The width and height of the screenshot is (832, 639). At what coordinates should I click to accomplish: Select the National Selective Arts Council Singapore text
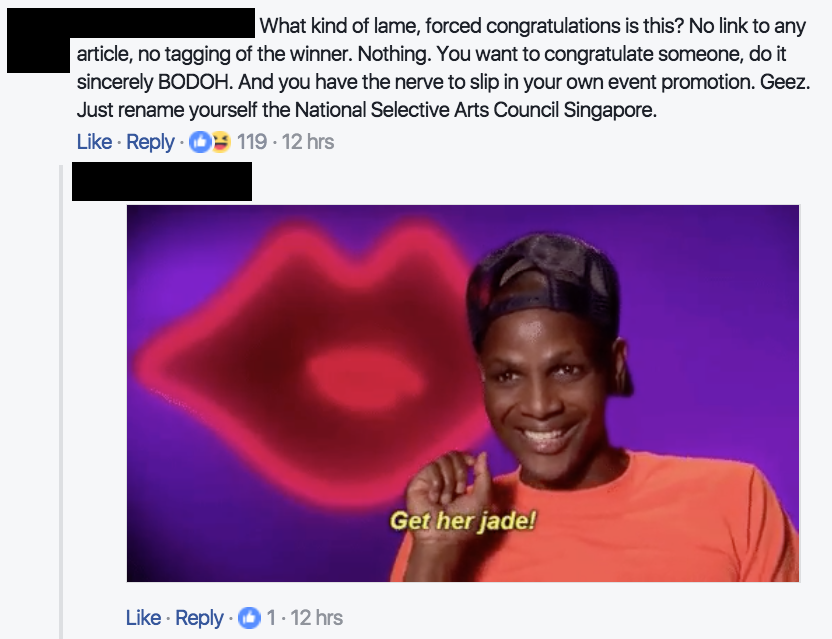[476, 110]
